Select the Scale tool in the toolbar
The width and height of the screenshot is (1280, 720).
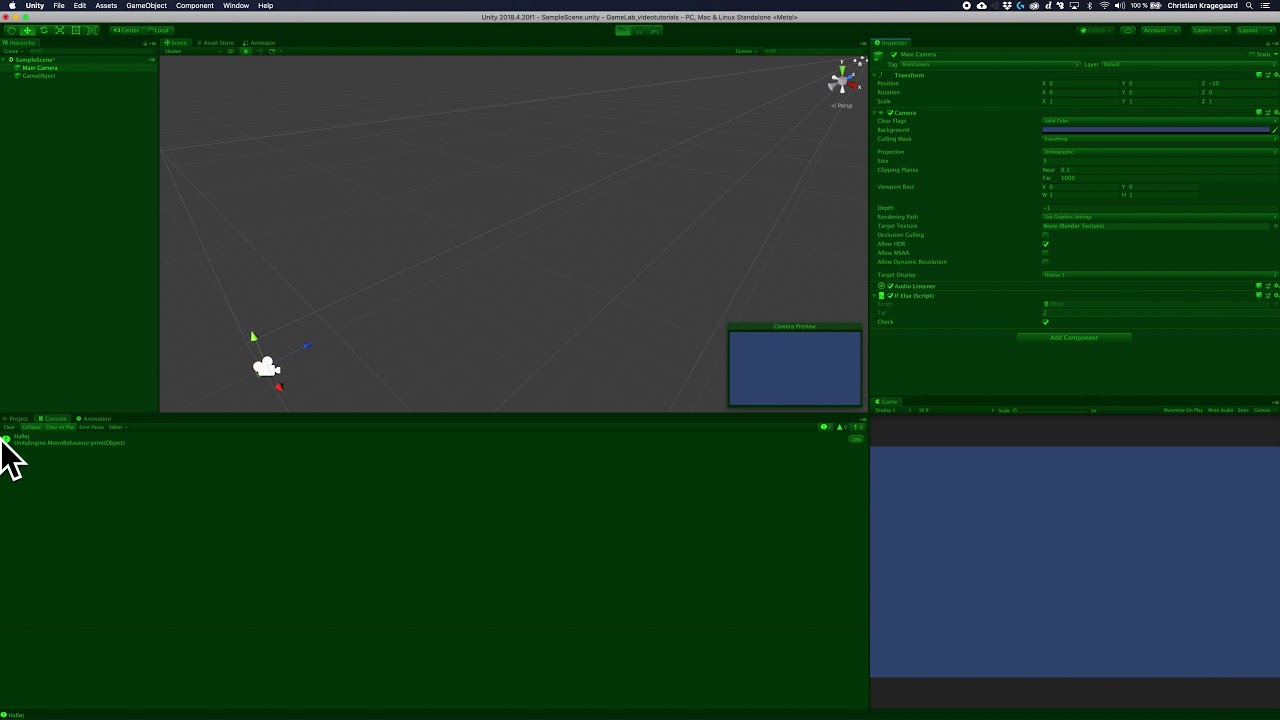59,30
